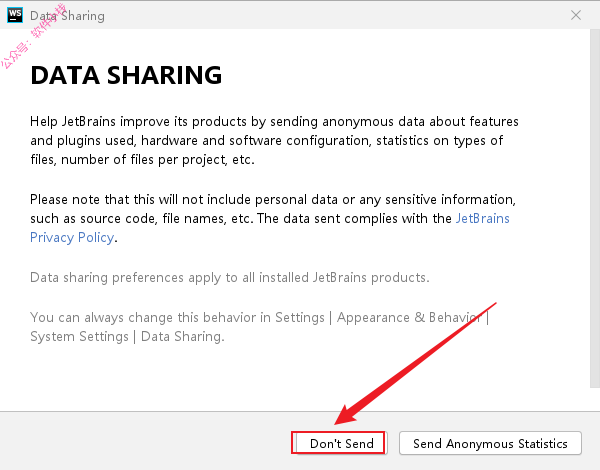Click the 'Help JetBrains improve its products' paragraph

pyautogui.click(x=274, y=140)
